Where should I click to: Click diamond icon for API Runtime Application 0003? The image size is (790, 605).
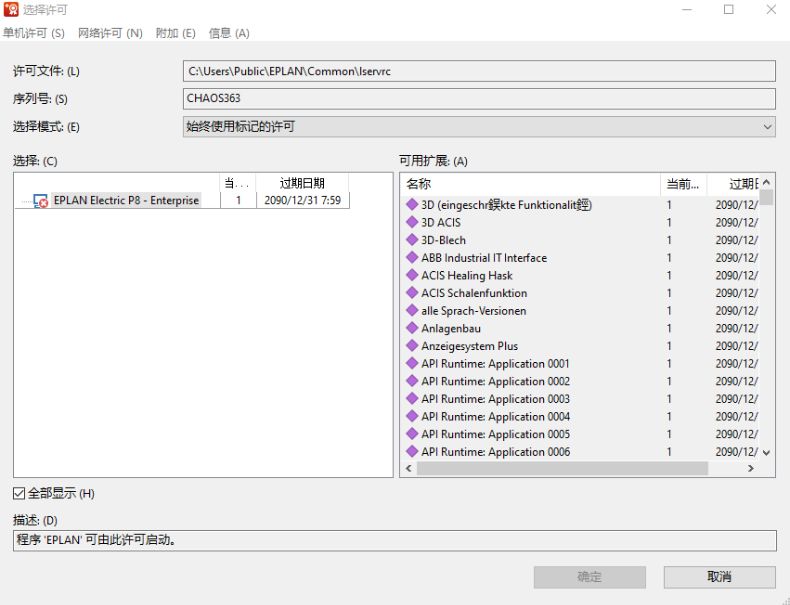click(x=412, y=398)
